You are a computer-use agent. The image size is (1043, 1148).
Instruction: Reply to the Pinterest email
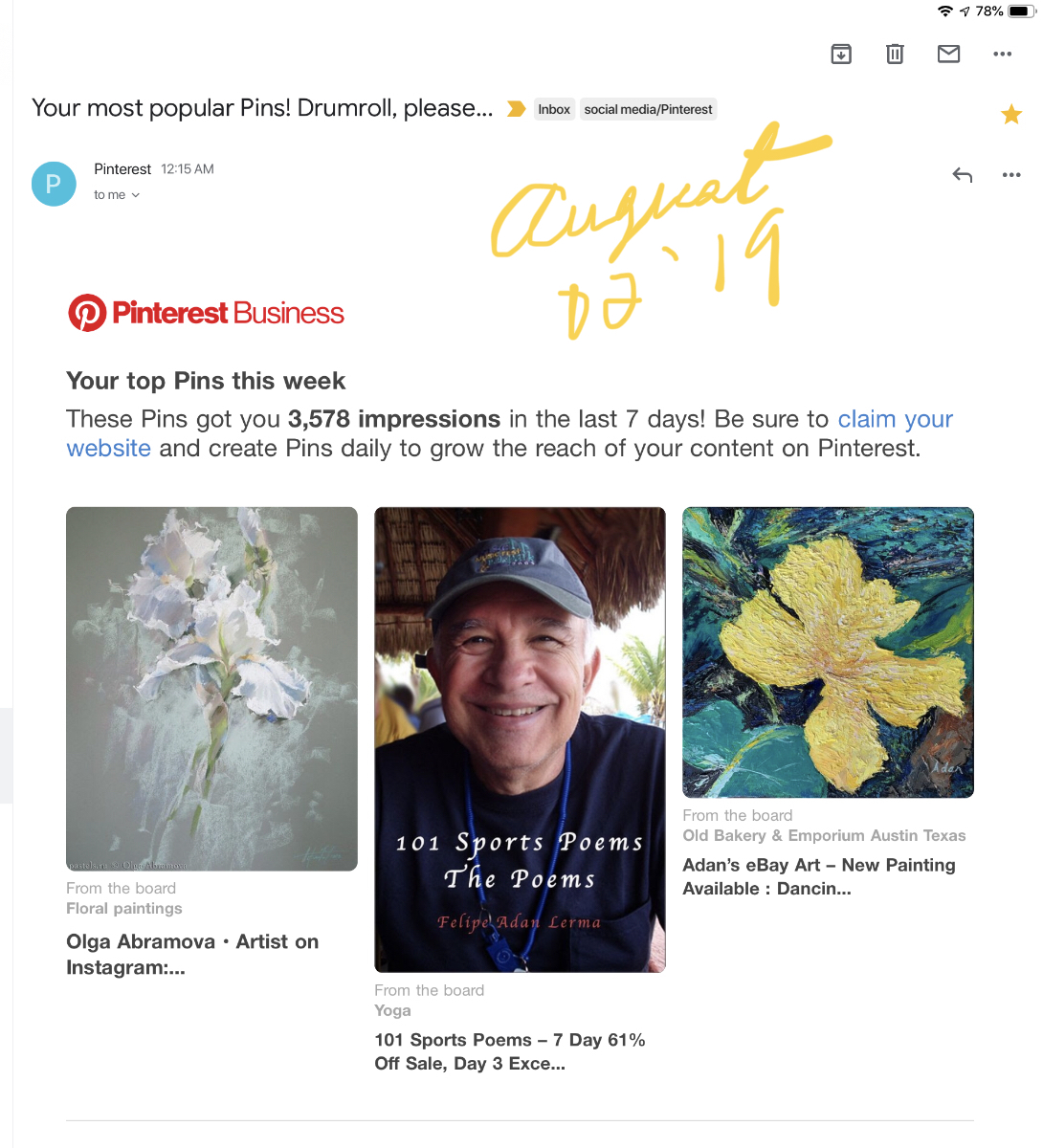(x=963, y=175)
